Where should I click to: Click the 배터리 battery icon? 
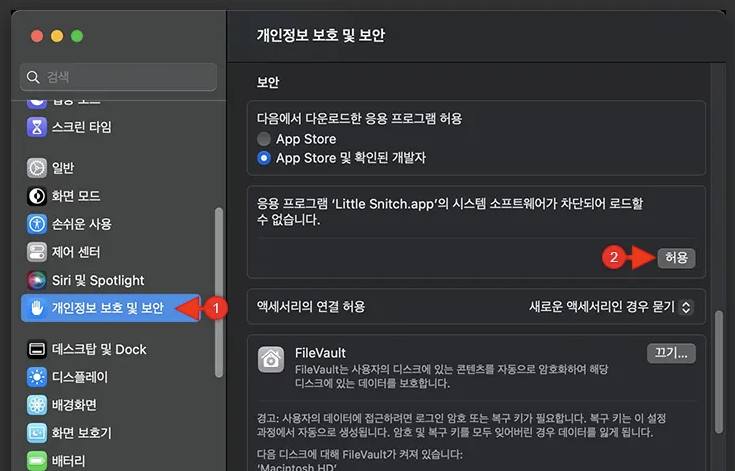pos(37,461)
